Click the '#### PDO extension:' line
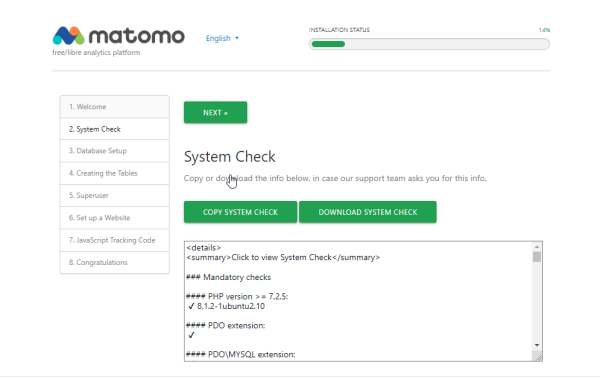This screenshot has width=600, height=379. [225, 326]
